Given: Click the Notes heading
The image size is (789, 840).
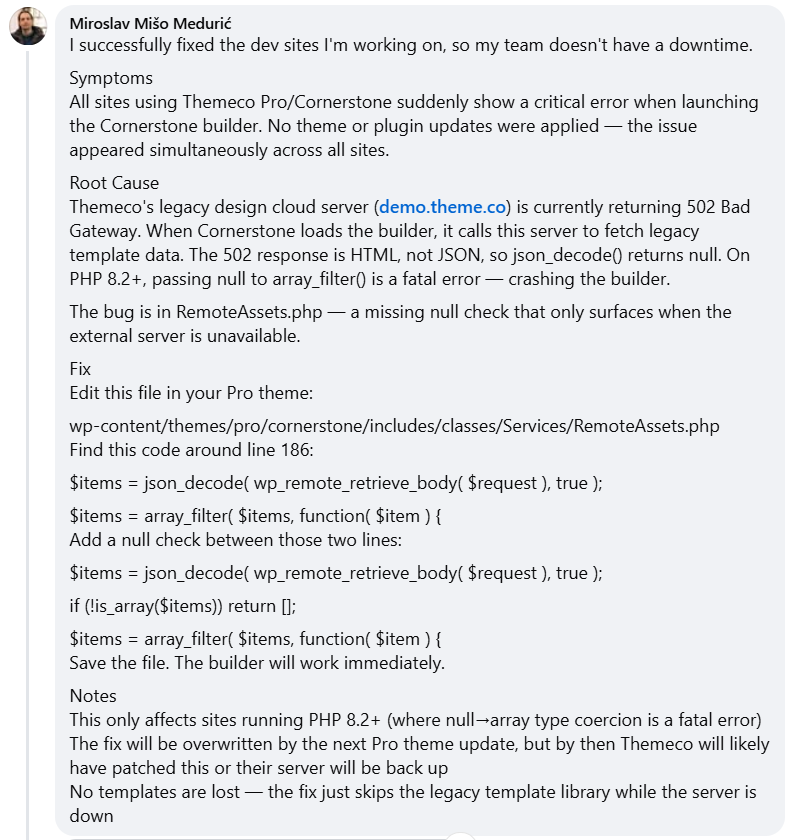Looking at the screenshot, I should pos(93,696).
